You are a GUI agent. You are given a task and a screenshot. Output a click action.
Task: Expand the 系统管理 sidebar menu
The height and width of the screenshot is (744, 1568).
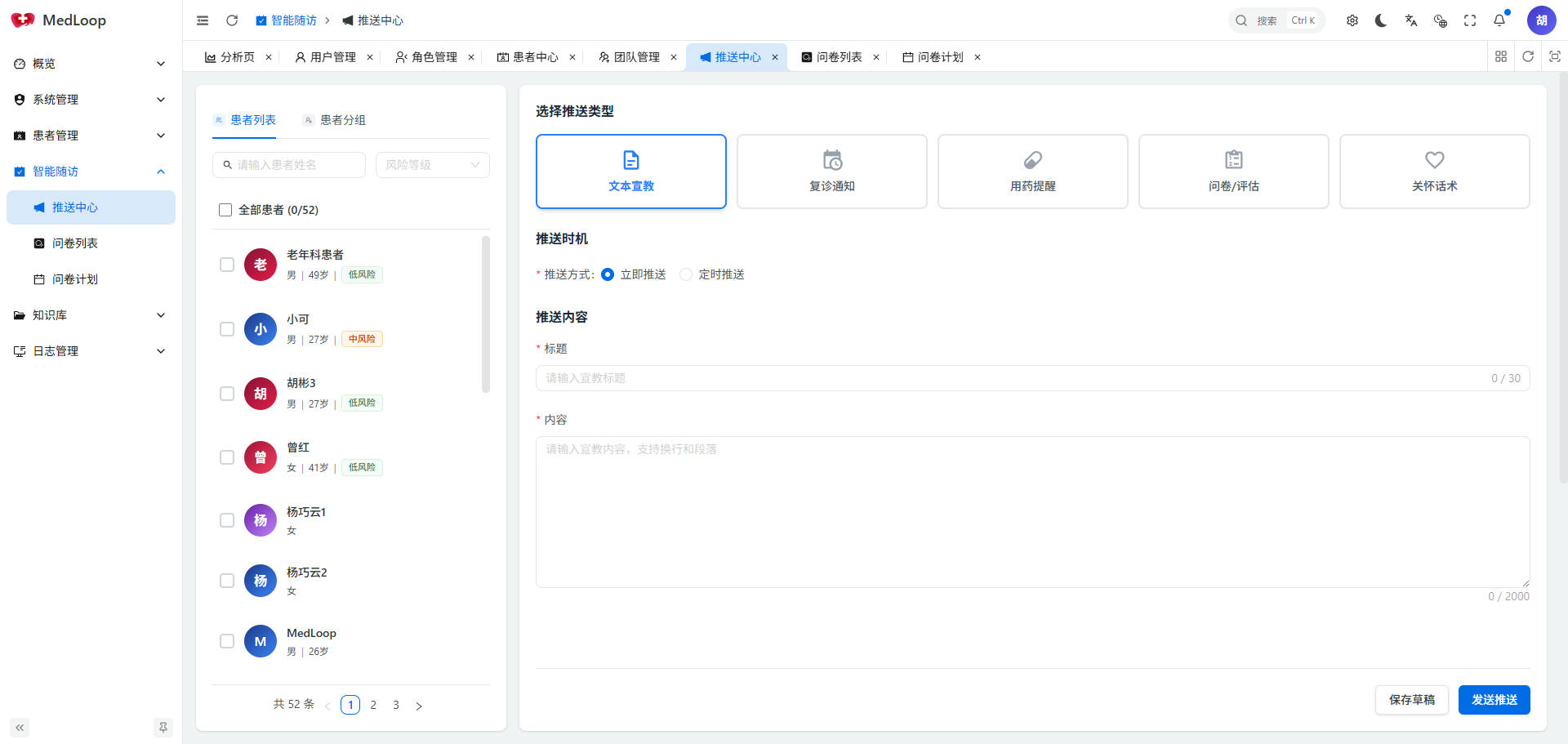91,100
